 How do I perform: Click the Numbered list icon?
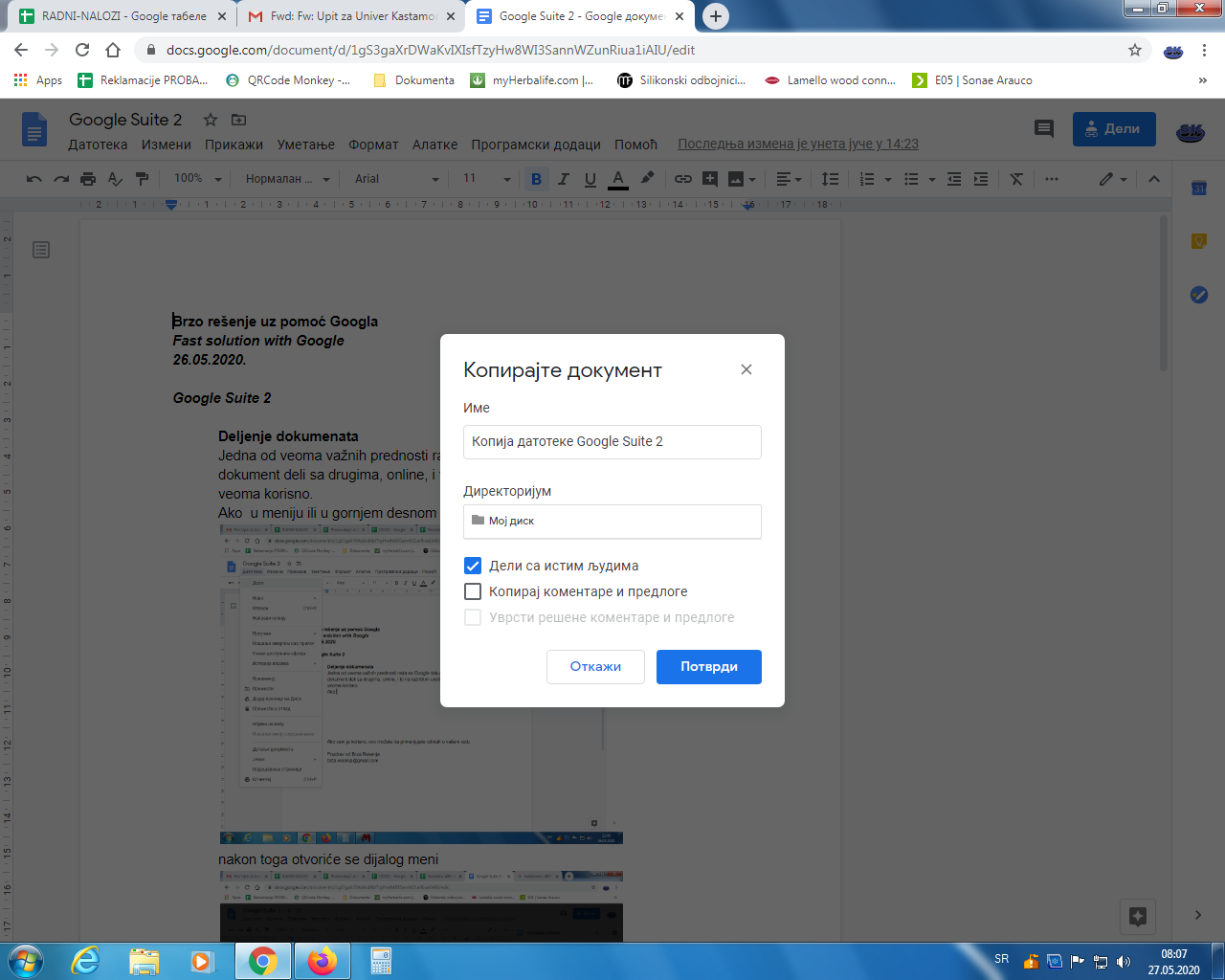tap(867, 179)
